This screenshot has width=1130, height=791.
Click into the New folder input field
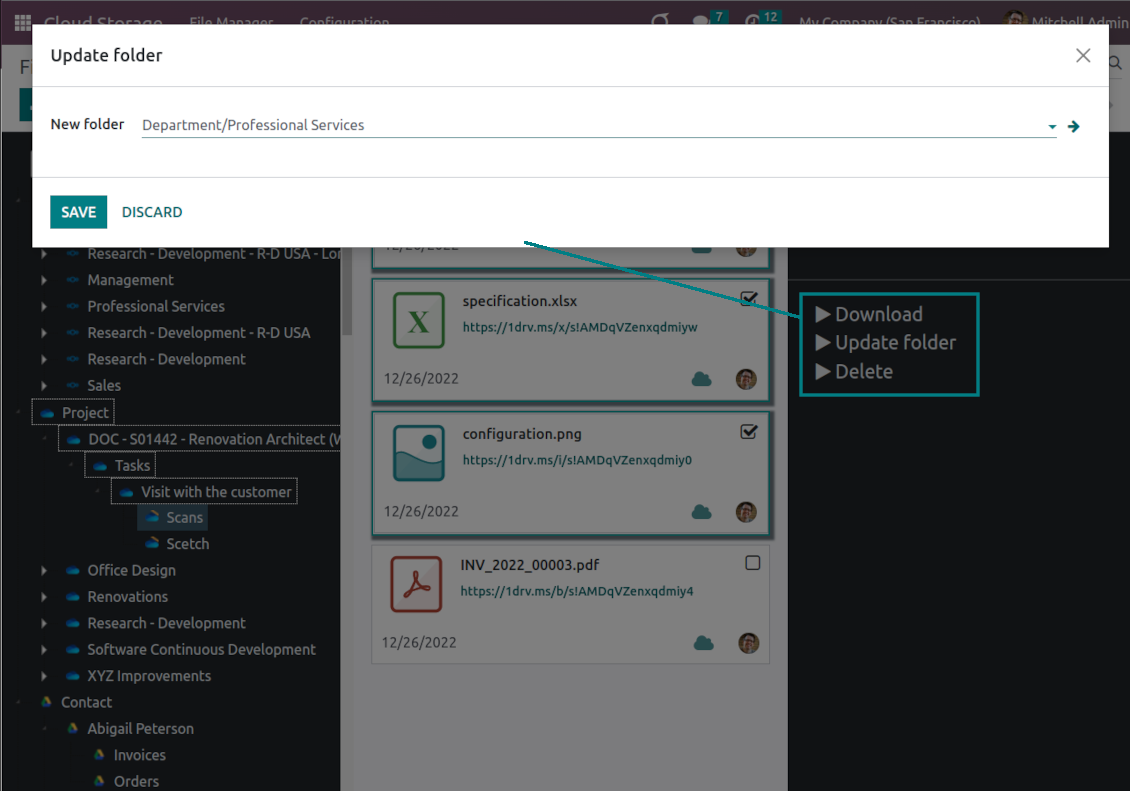[x=590, y=126]
